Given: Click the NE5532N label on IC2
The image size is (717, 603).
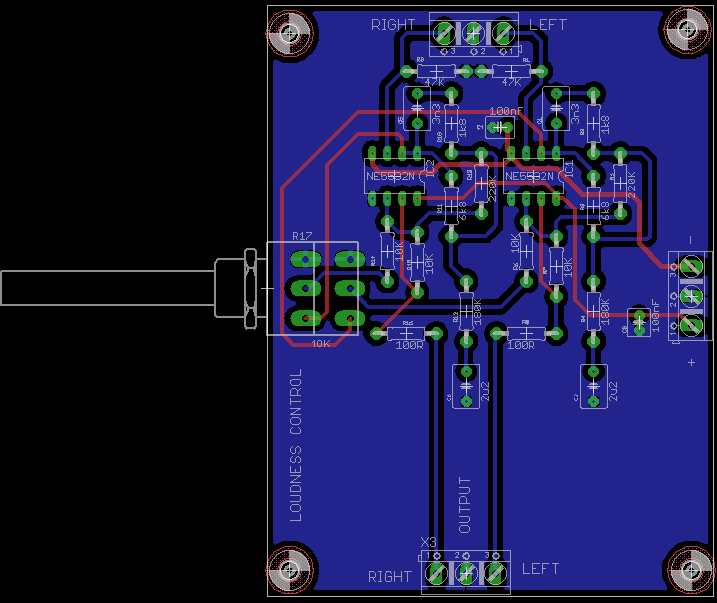Looking at the screenshot, I should pos(390,176).
